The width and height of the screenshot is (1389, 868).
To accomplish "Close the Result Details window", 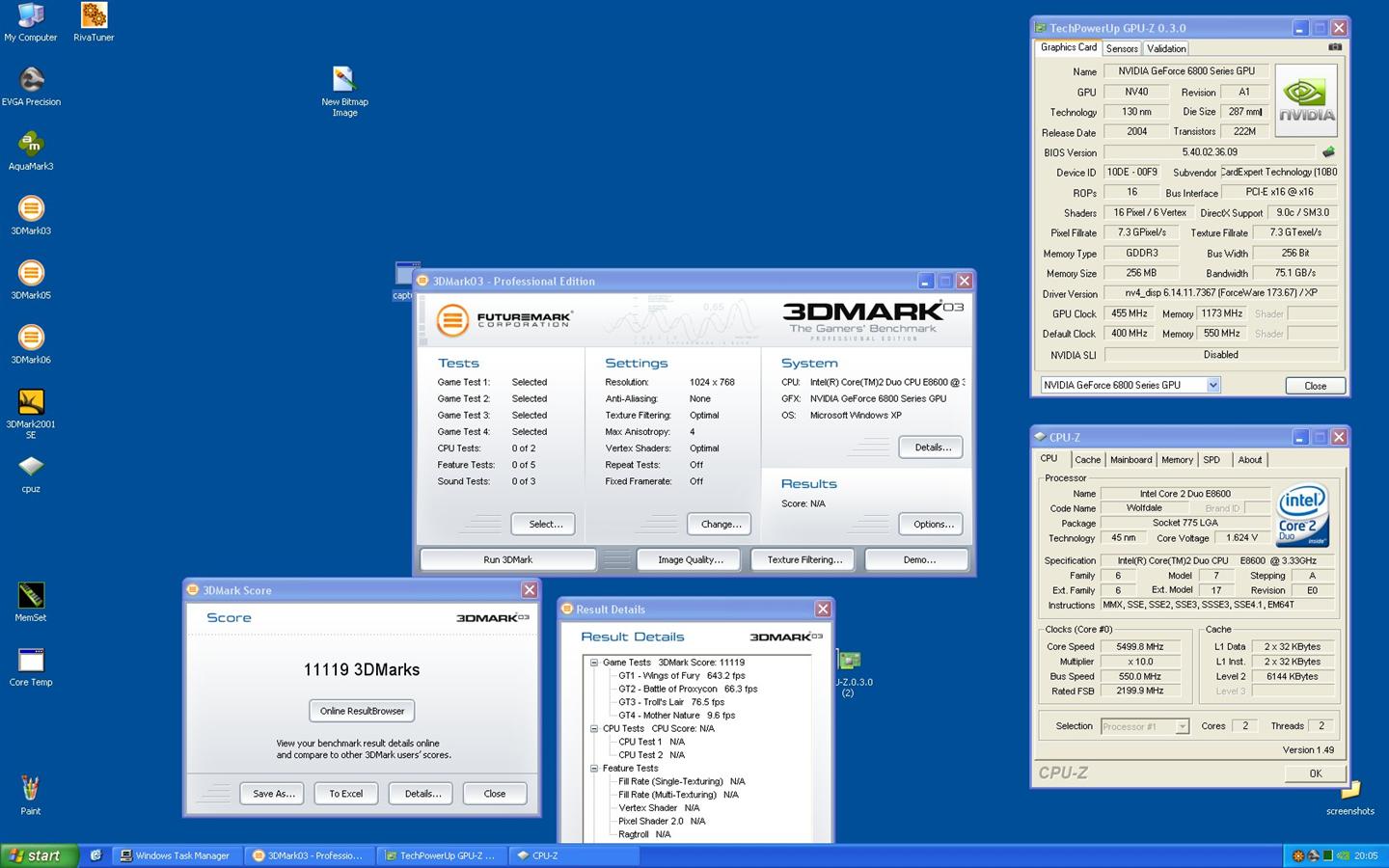I will point(823,609).
